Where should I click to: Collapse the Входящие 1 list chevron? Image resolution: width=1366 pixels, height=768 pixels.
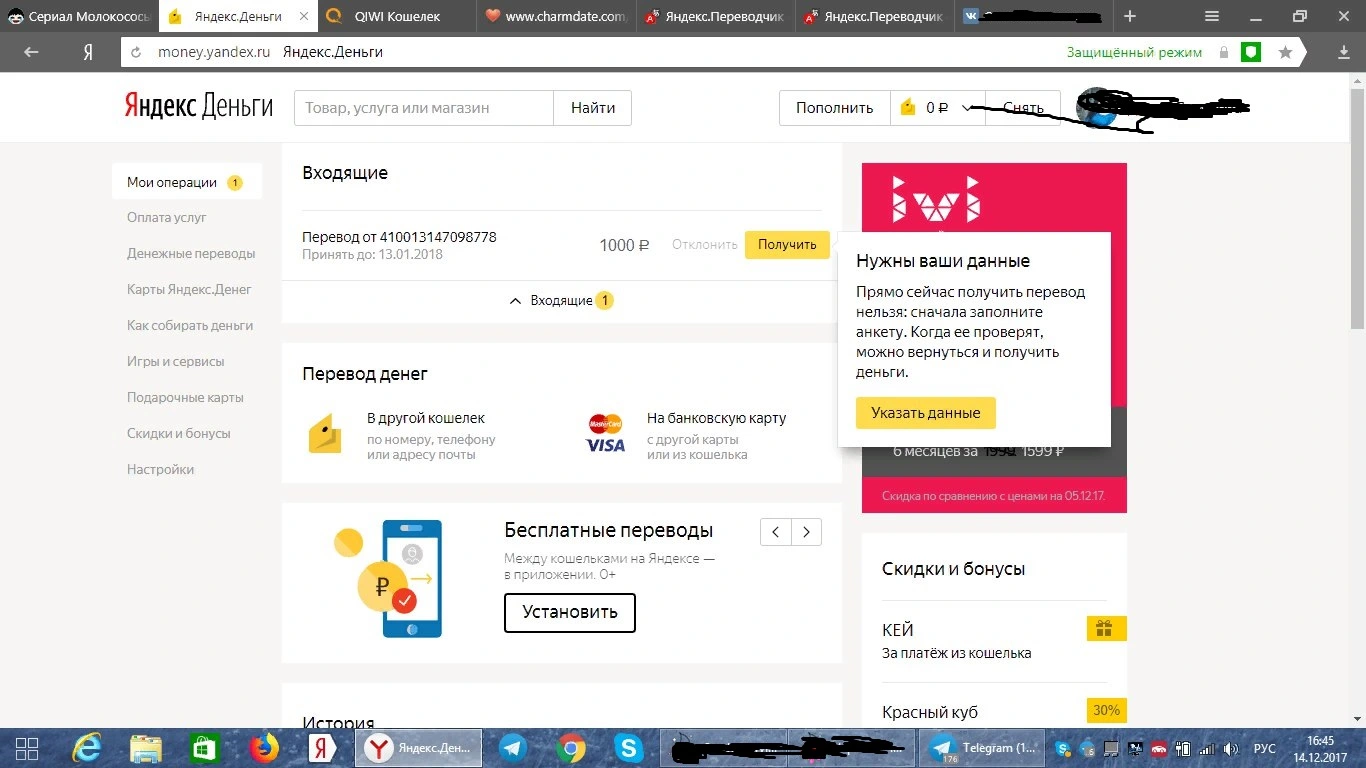(515, 300)
